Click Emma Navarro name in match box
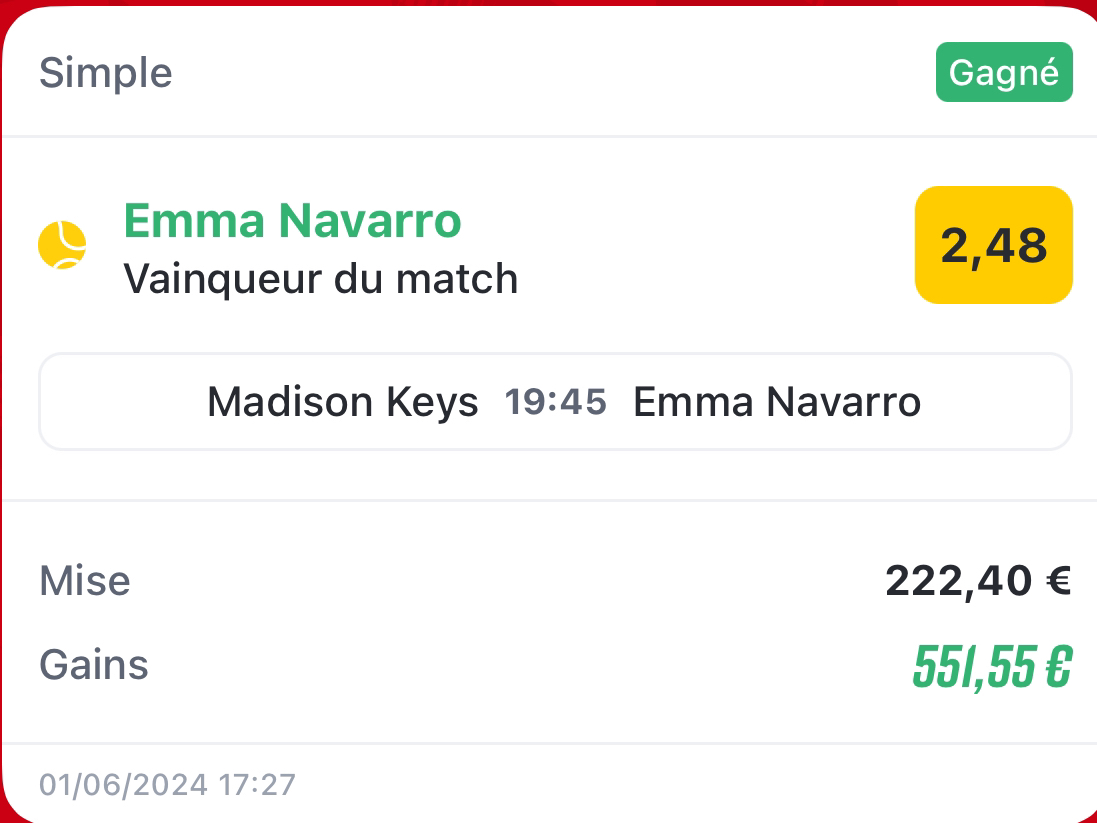1097x823 pixels. [777, 402]
